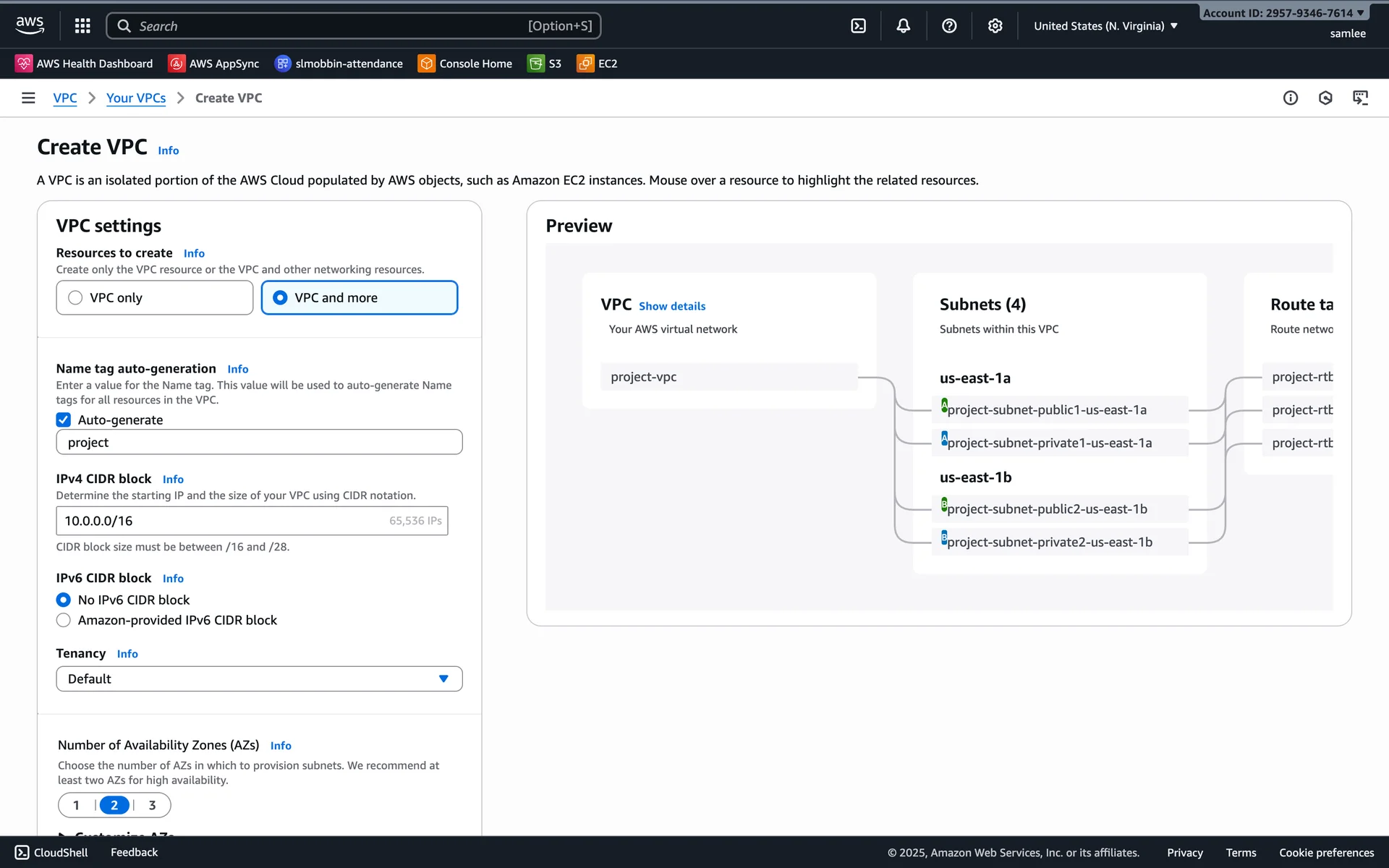This screenshot has width=1389, height=868.
Task: Open the S3 bookmark shortcut
Action: pos(545,64)
